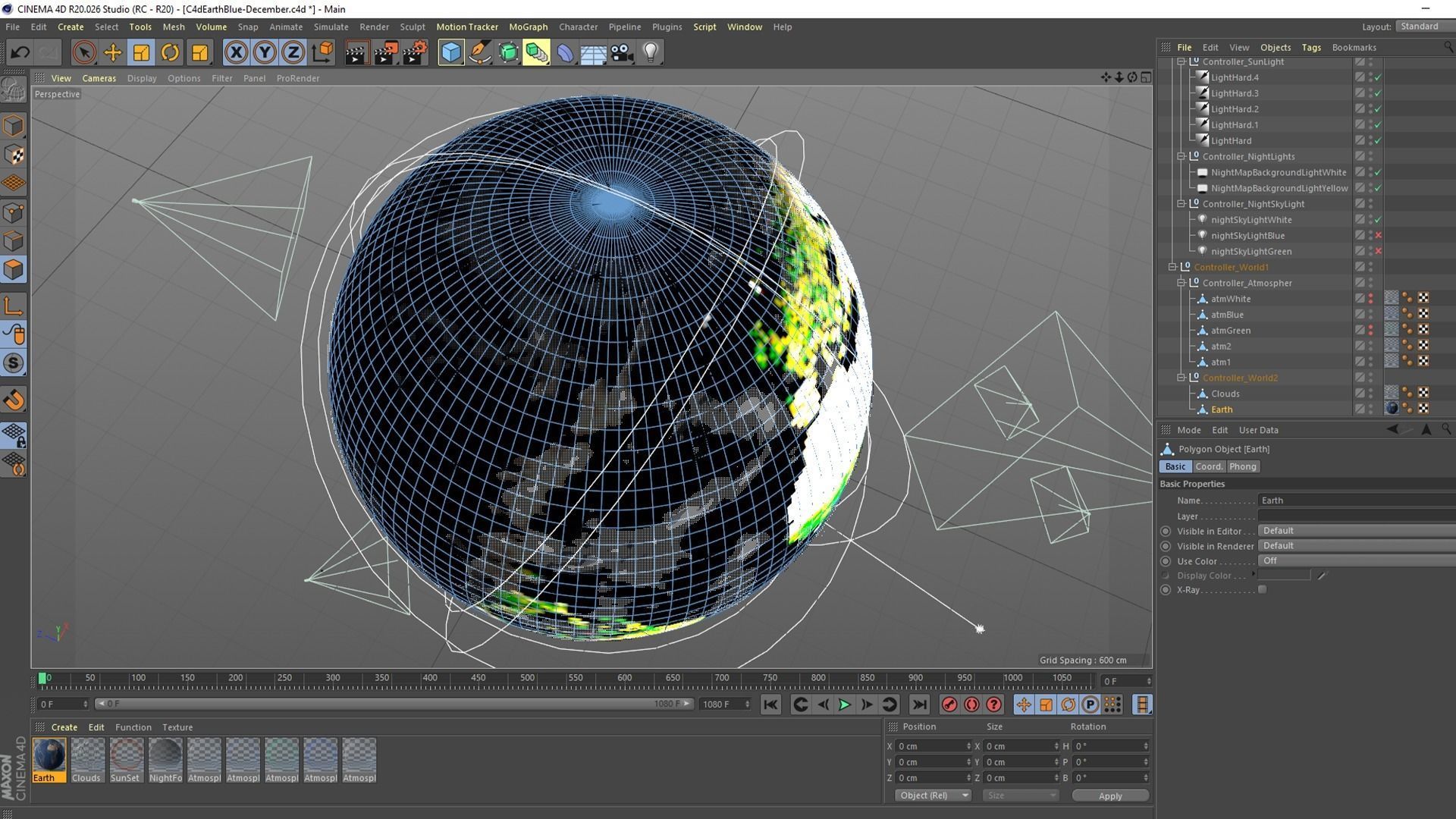
Task: Toggle X axis lock
Action: coord(236,52)
